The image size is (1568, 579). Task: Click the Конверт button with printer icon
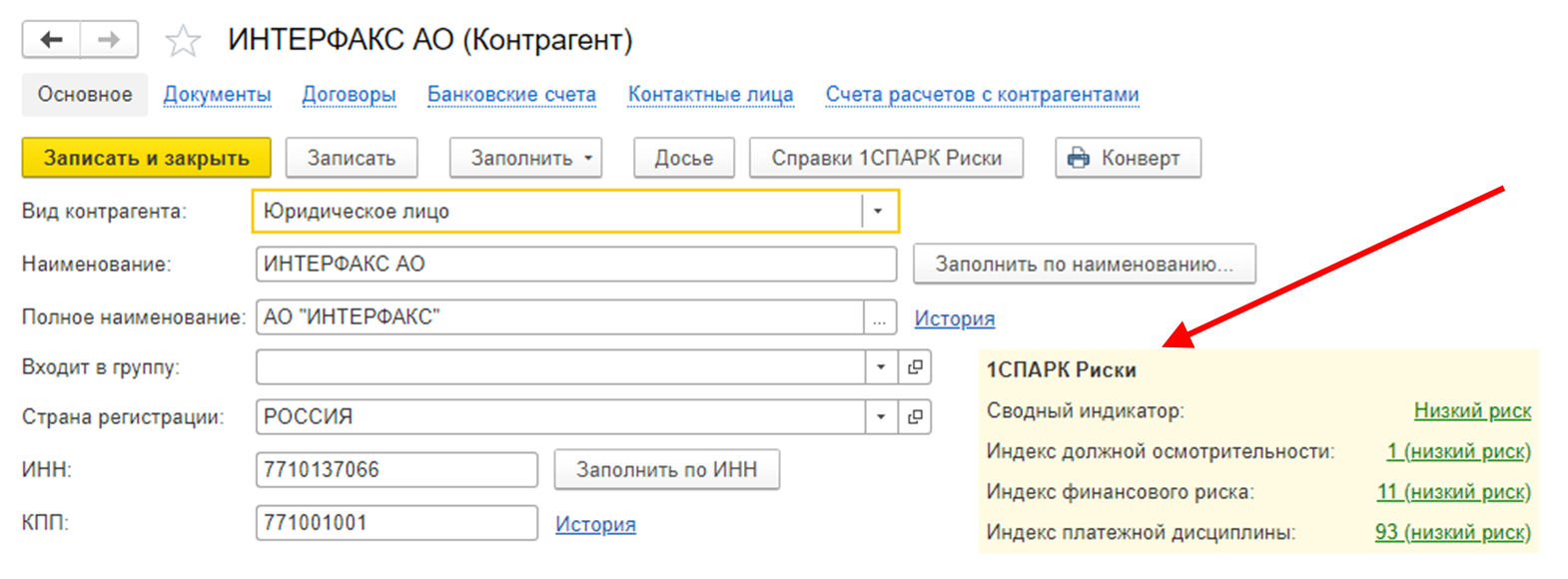pyautogui.click(x=1128, y=158)
